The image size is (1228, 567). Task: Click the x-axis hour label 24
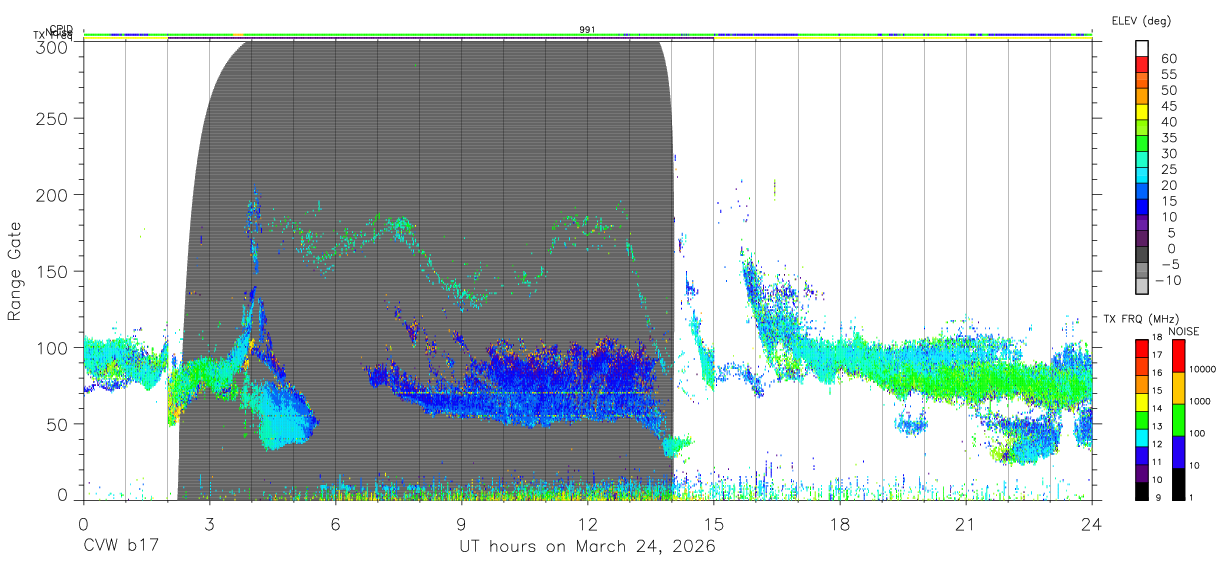1092,523
